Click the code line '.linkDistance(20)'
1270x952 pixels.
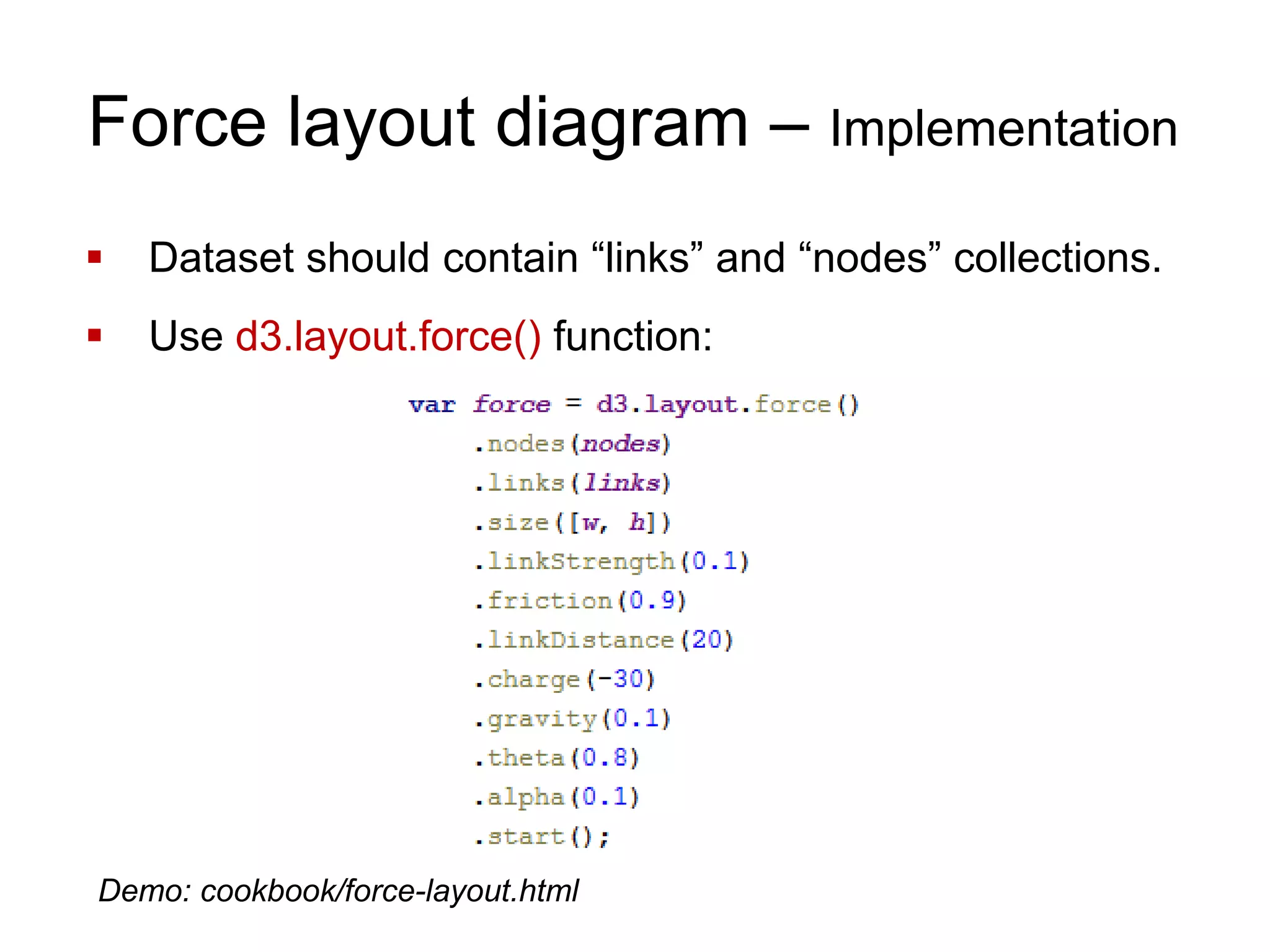(603, 640)
